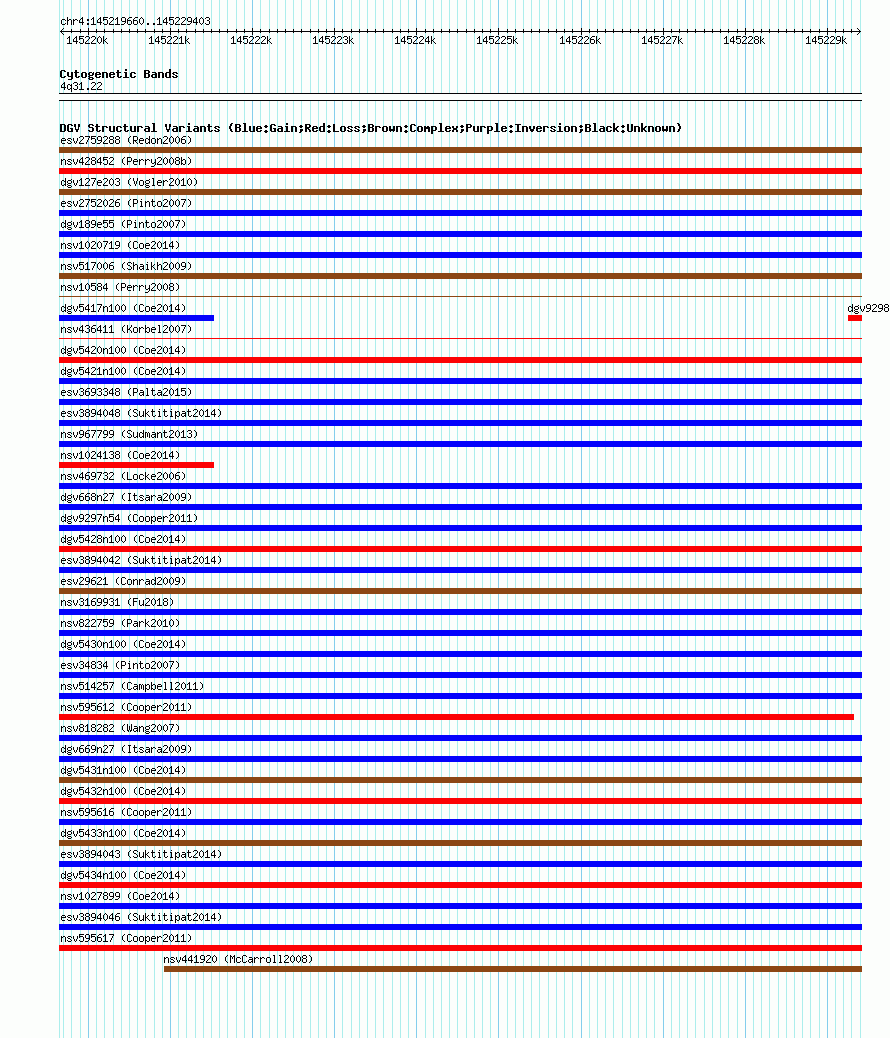This screenshot has width=890, height=1038.
Task: Open the dgv5420n100 (Coe2014) label
Action: pos(123,350)
